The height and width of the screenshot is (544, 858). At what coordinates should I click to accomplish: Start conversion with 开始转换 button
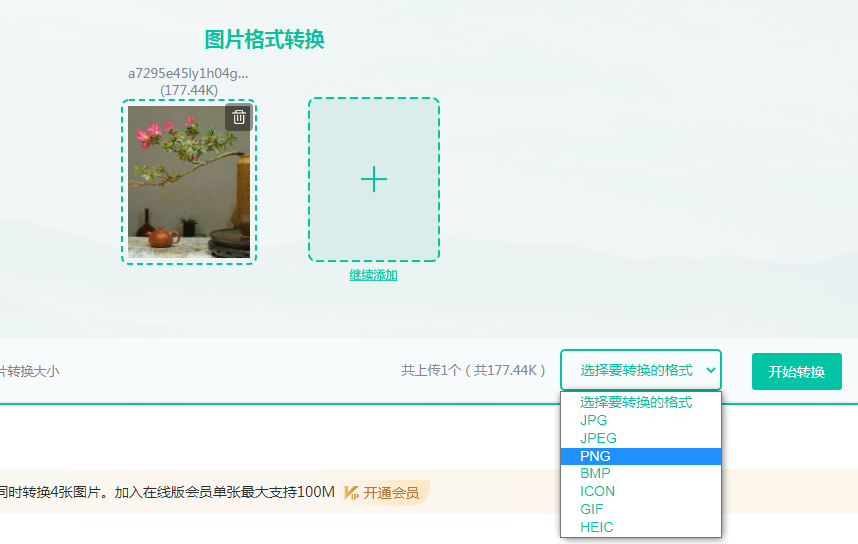797,372
